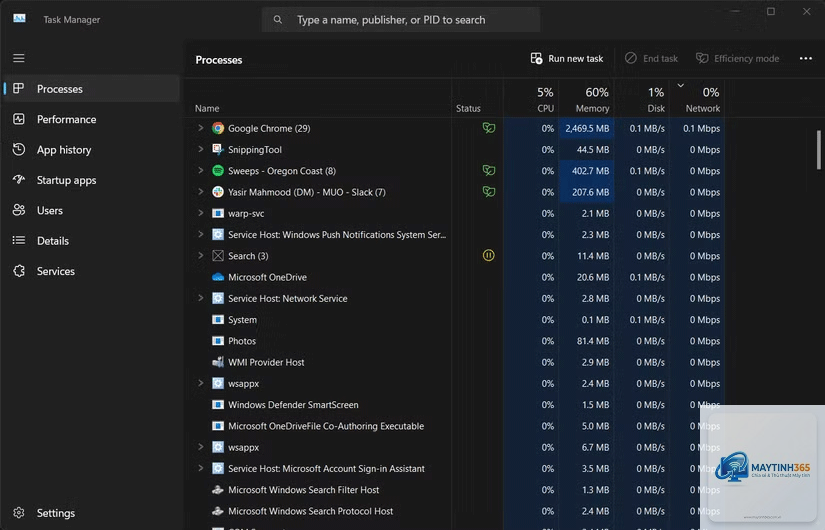Expand Service Host: Windows Push Notifications
825x530 pixels.
[x=200, y=234]
